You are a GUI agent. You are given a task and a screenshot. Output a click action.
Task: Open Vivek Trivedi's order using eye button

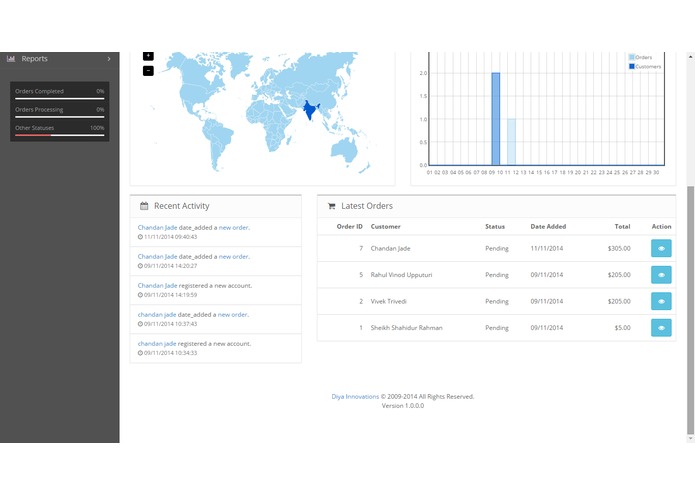661,301
